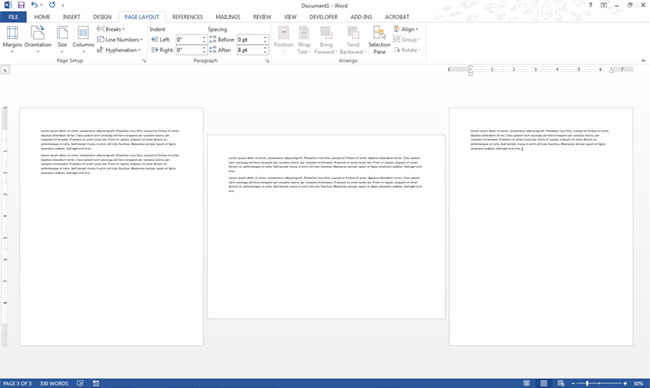Screen dimensions: 650x388
Task: Click the Indent Left input field
Action: 189,39
